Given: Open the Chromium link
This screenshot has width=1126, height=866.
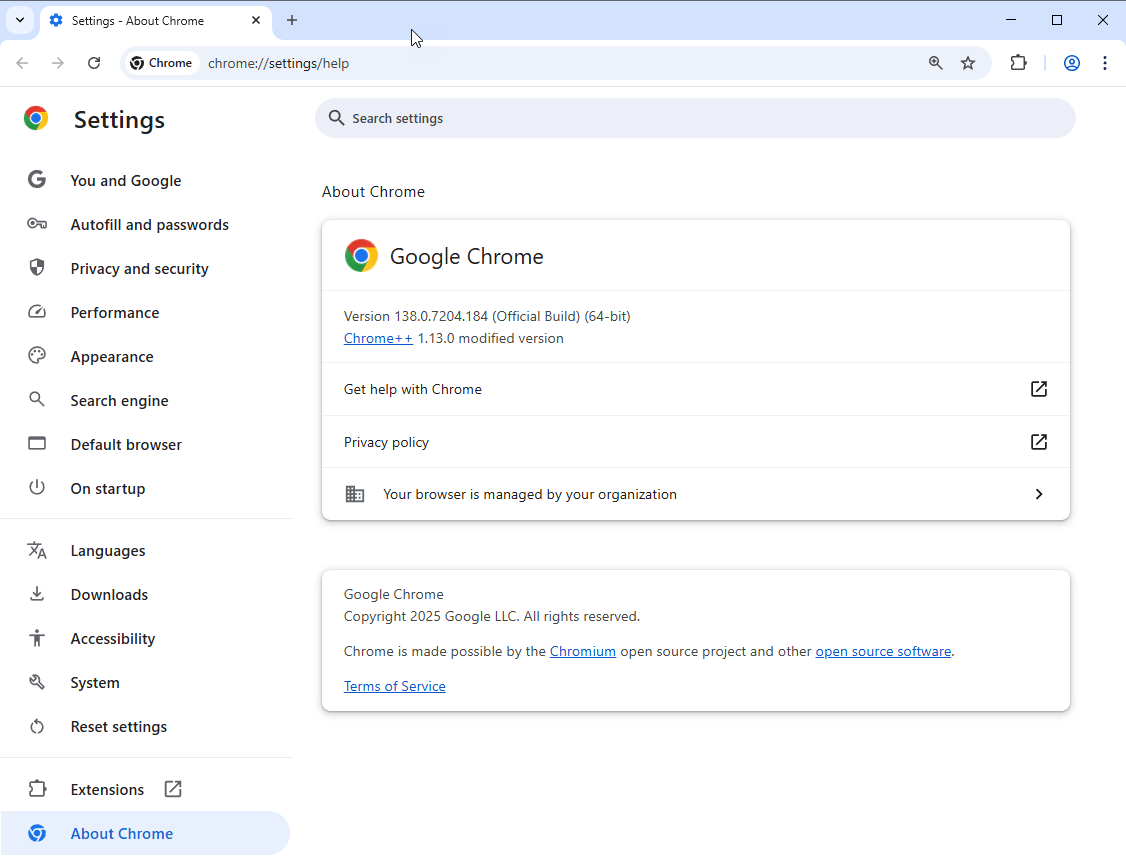Looking at the screenshot, I should pos(582,651).
